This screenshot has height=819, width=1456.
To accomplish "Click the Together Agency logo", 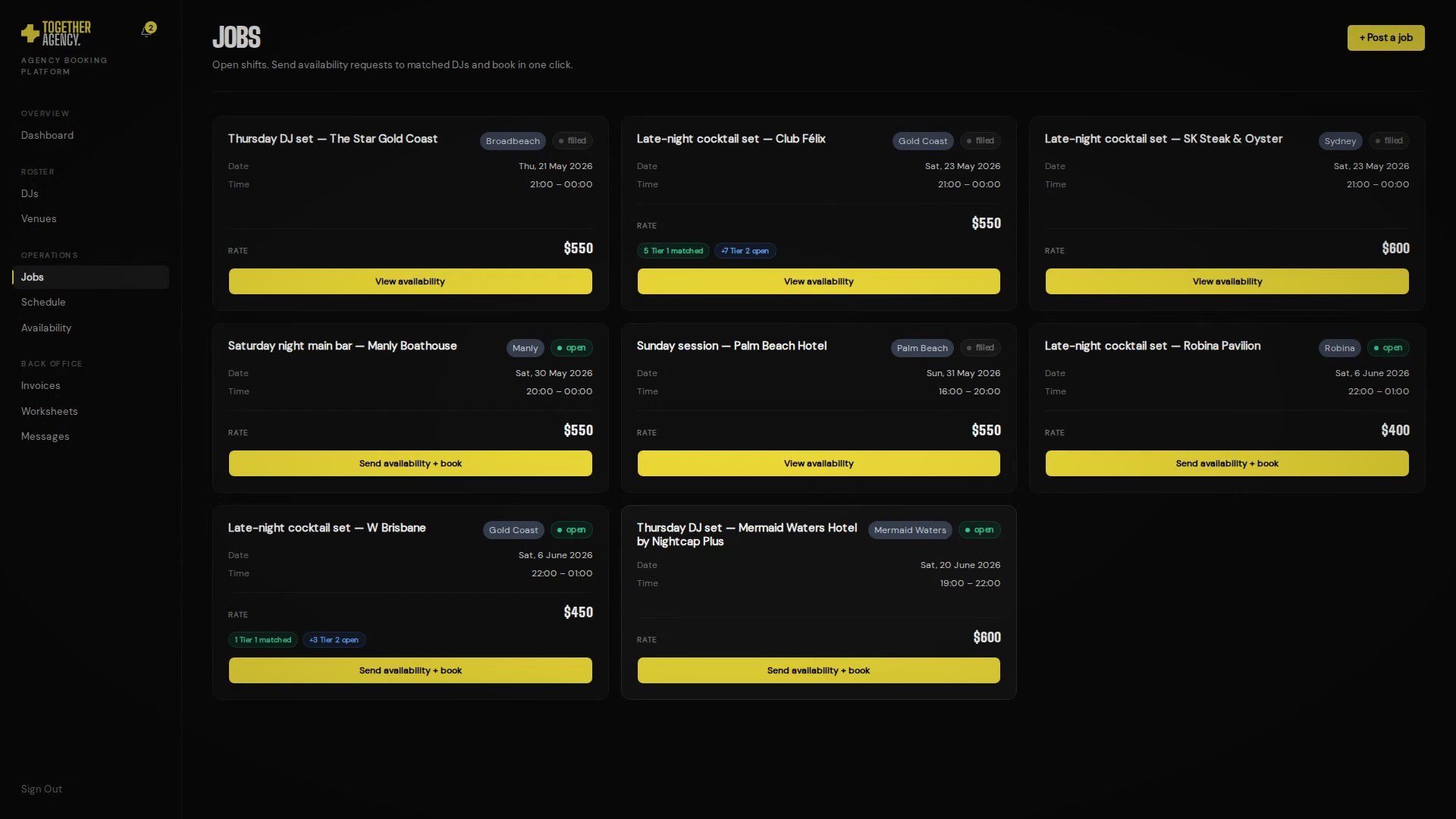I will pos(56,33).
